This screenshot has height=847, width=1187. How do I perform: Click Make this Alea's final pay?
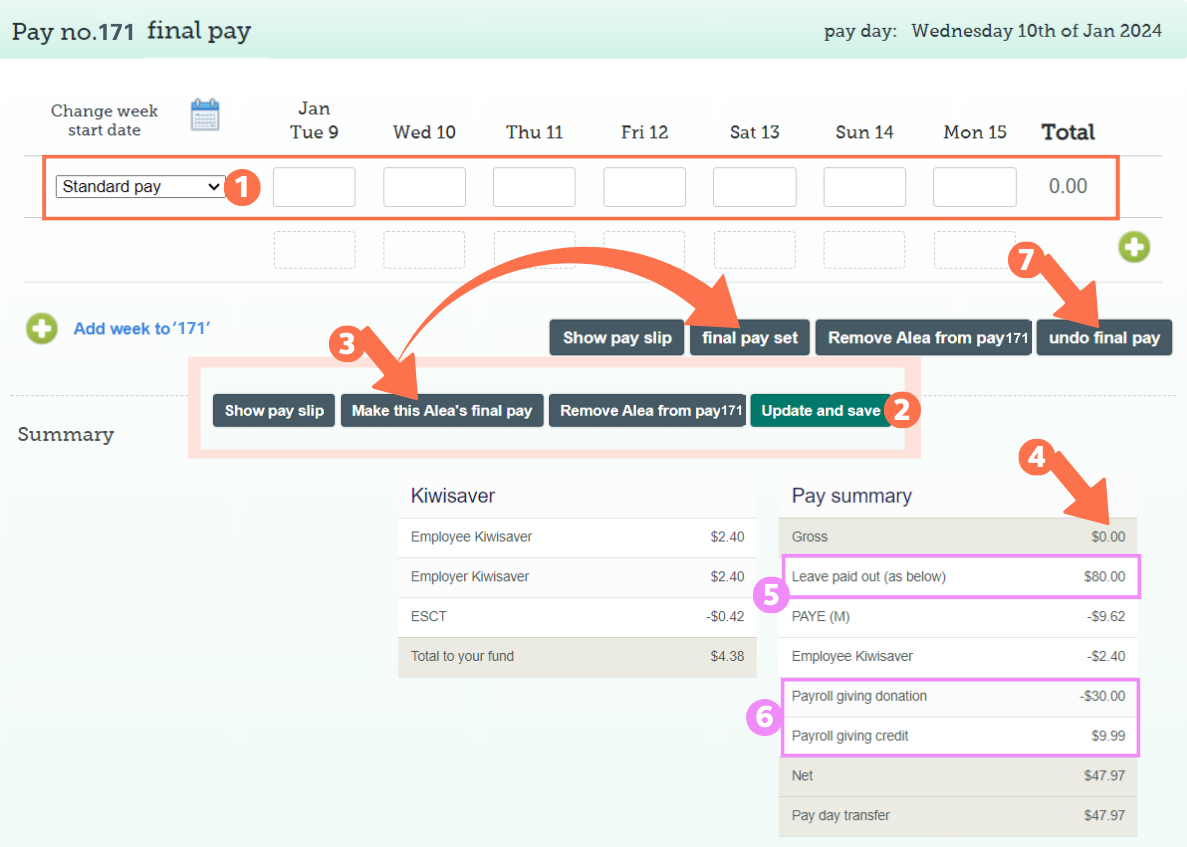pos(442,410)
